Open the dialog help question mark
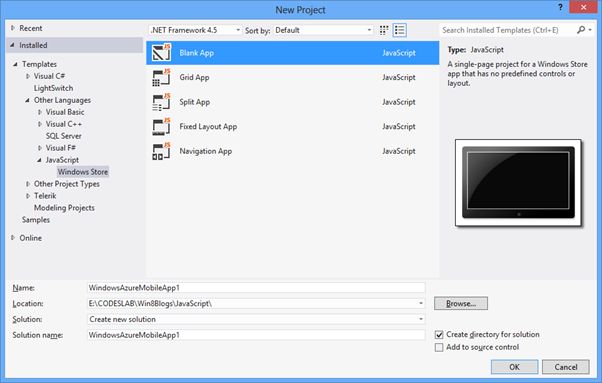The width and height of the screenshot is (602, 383). (x=561, y=7)
